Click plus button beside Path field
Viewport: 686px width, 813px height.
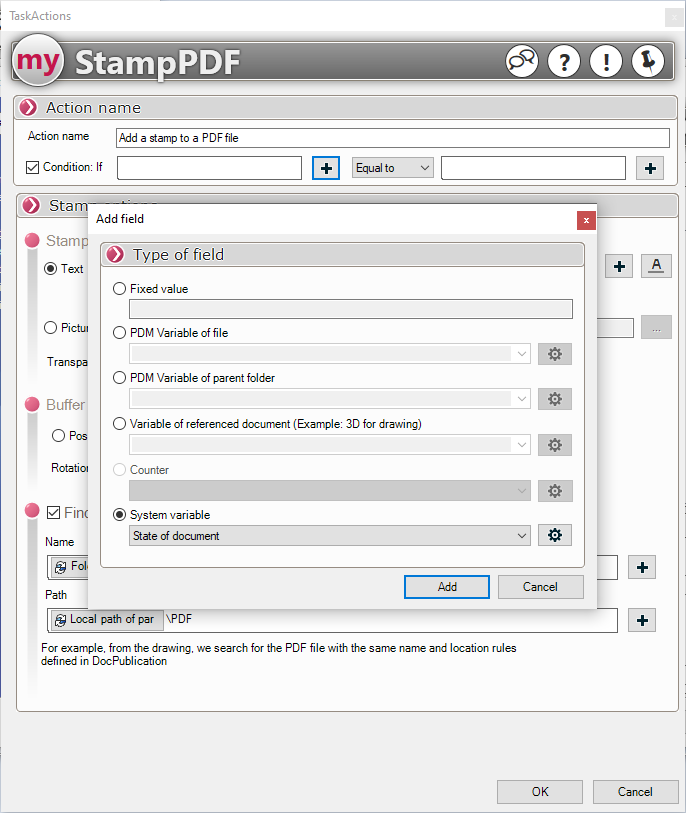pos(642,620)
